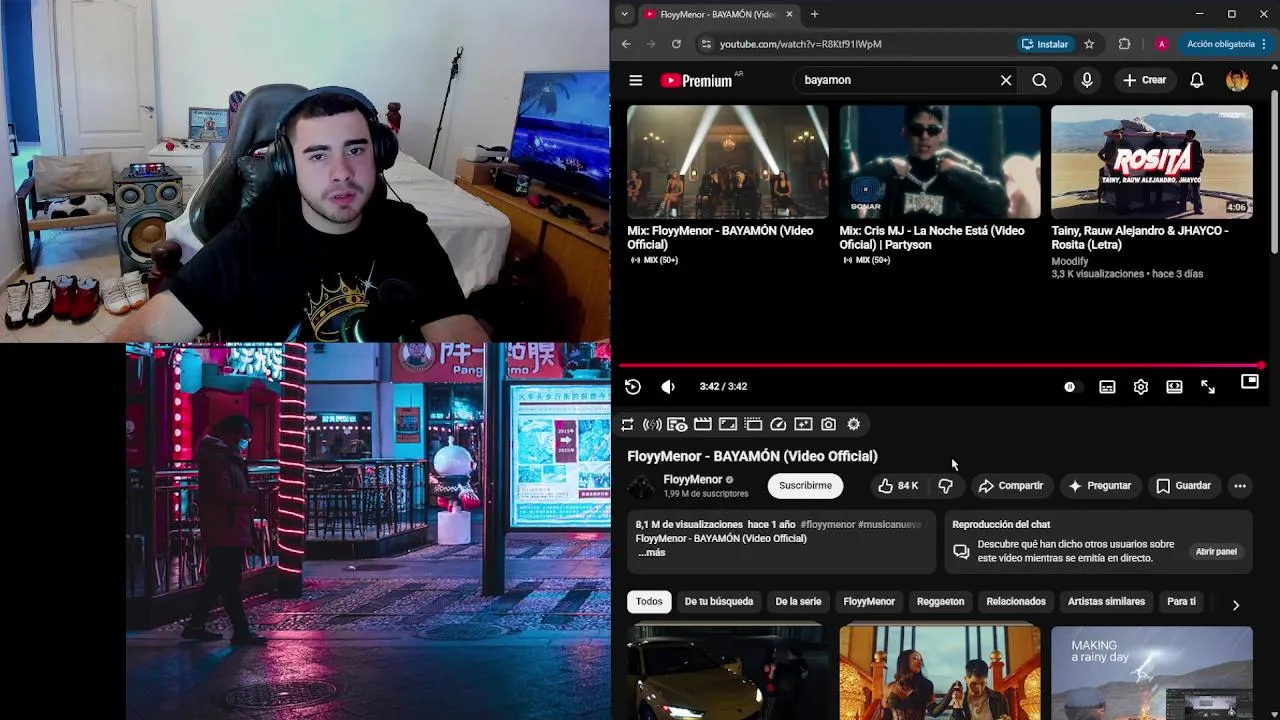Select the De la serie chip
1280x720 pixels.
pyautogui.click(x=798, y=602)
